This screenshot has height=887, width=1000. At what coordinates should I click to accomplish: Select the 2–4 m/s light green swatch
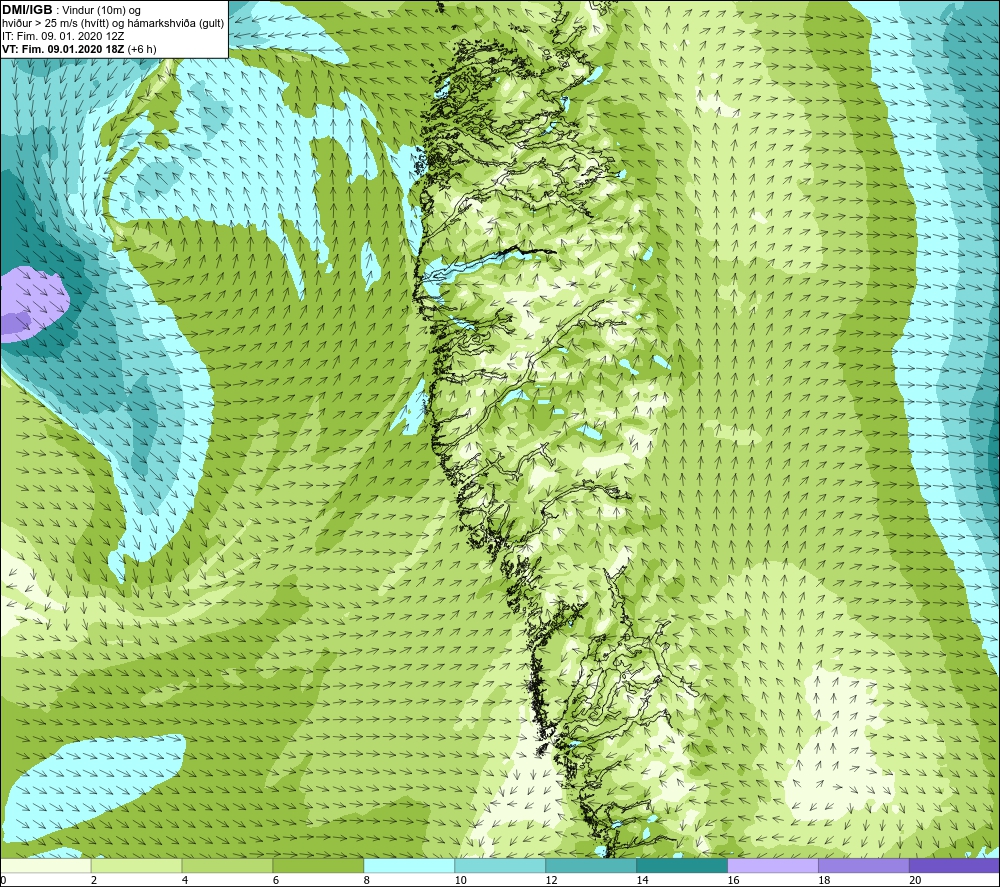coord(136,865)
